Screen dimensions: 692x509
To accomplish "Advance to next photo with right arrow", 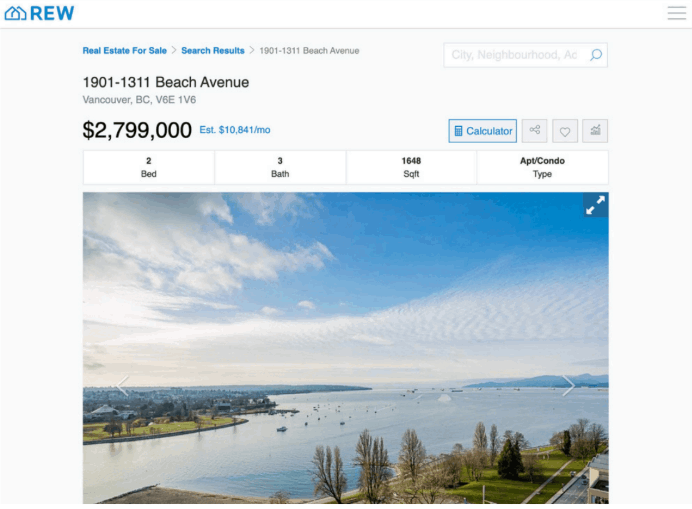I will tap(568, 386).
